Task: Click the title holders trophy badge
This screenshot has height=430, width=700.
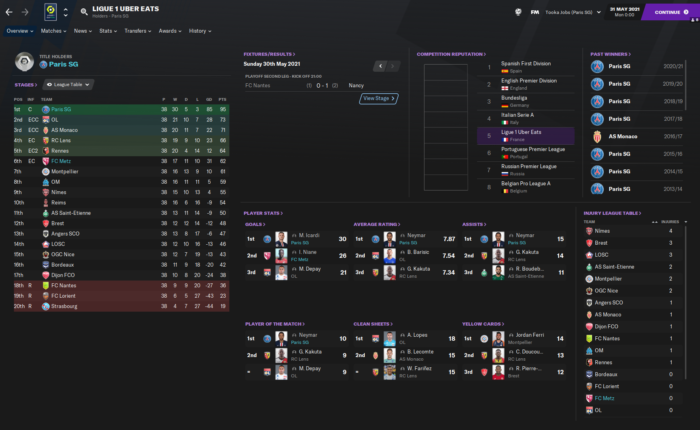Action: tap(25, 62)
